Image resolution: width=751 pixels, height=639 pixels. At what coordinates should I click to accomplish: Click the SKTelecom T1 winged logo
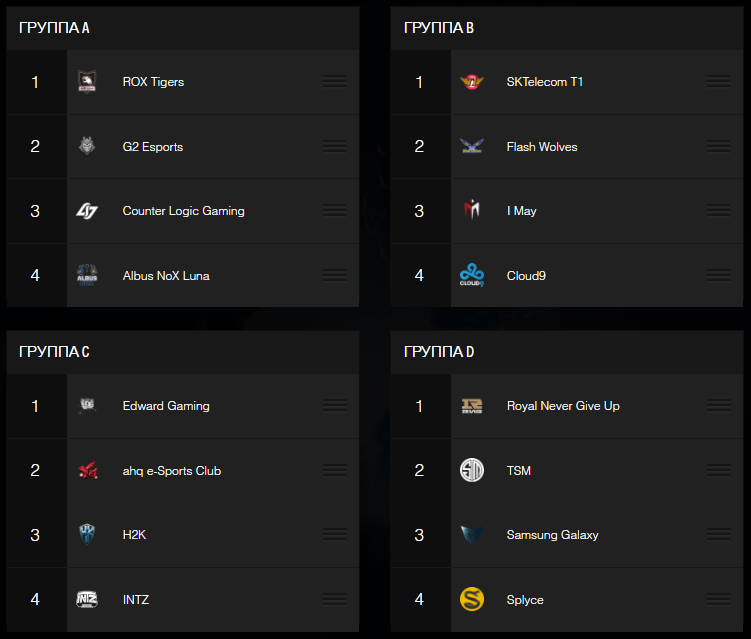tap(472, 82)
